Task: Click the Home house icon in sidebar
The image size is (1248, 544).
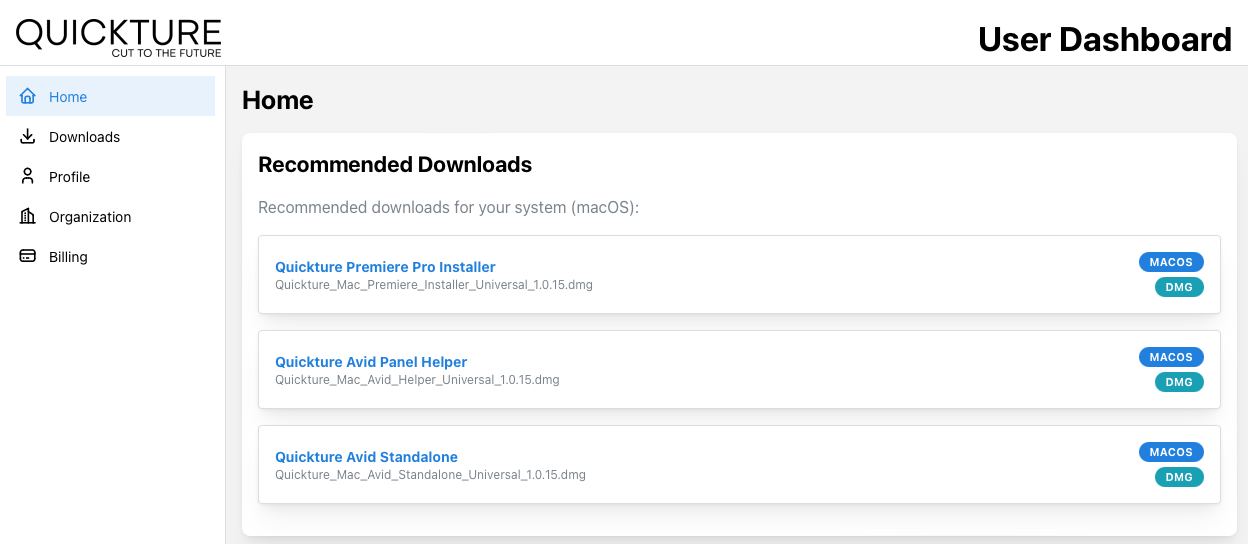Action: pos(28,96)
